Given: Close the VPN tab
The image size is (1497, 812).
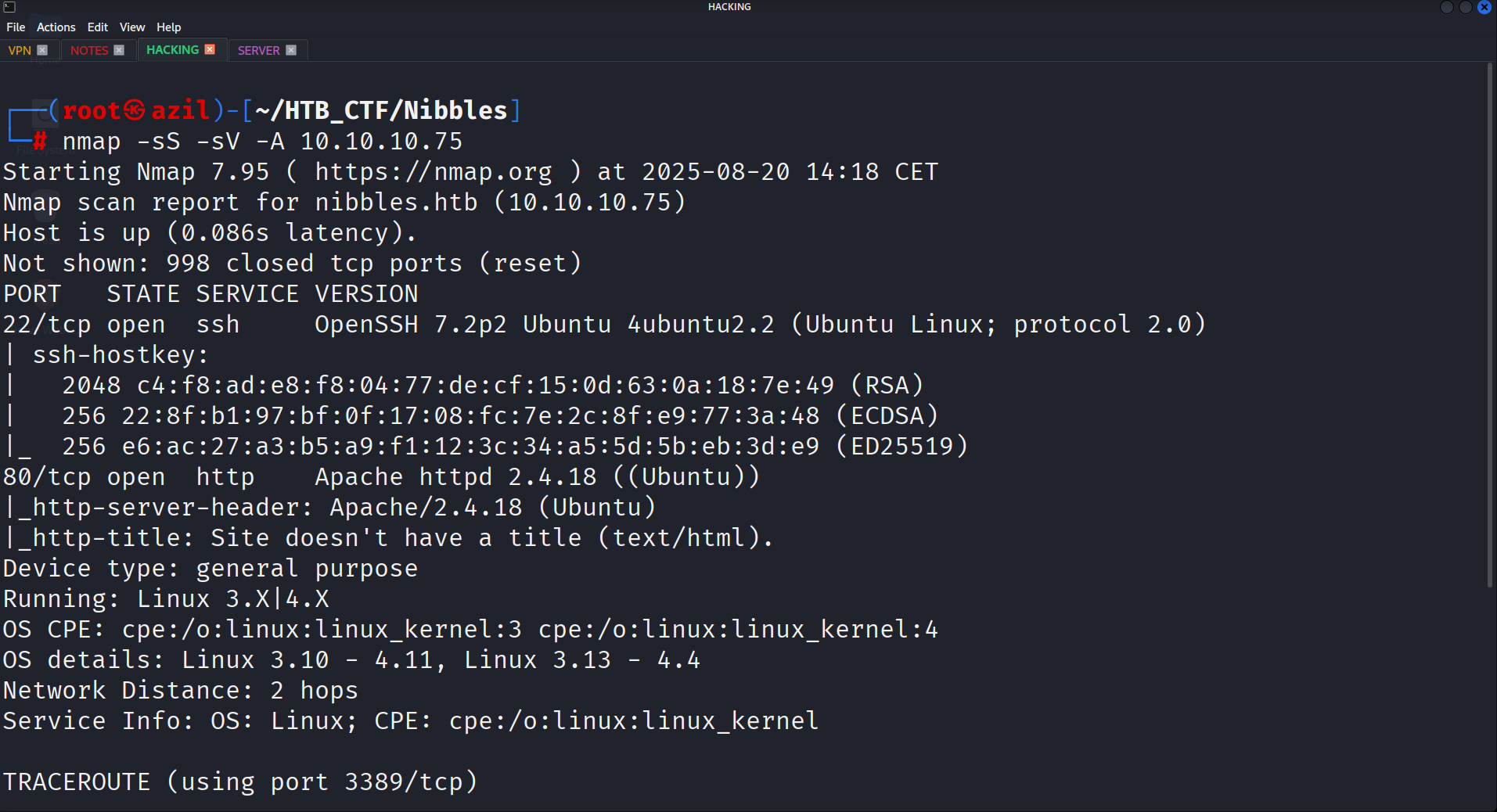Looking at the screenshot, I should click(x=42, y=50).
